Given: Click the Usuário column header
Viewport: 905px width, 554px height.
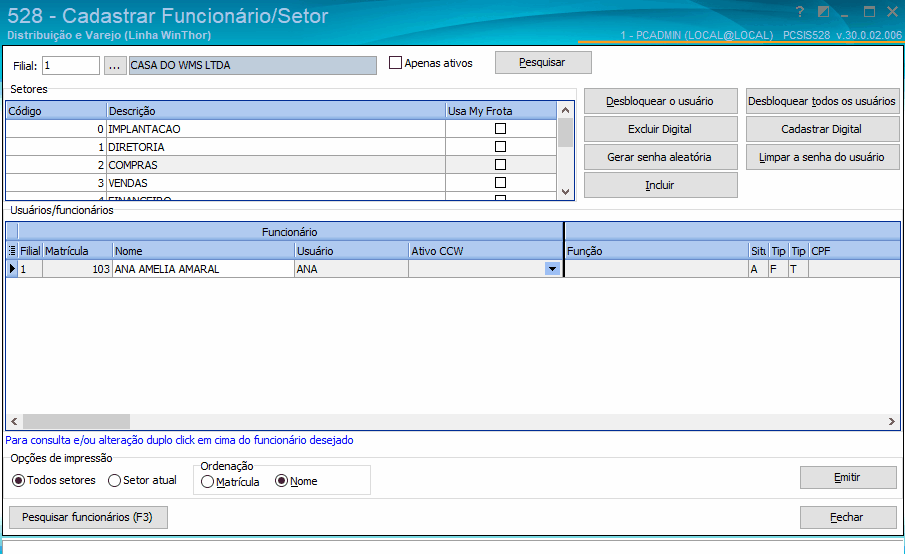Looking at the screenshot, I should [351, 251].
